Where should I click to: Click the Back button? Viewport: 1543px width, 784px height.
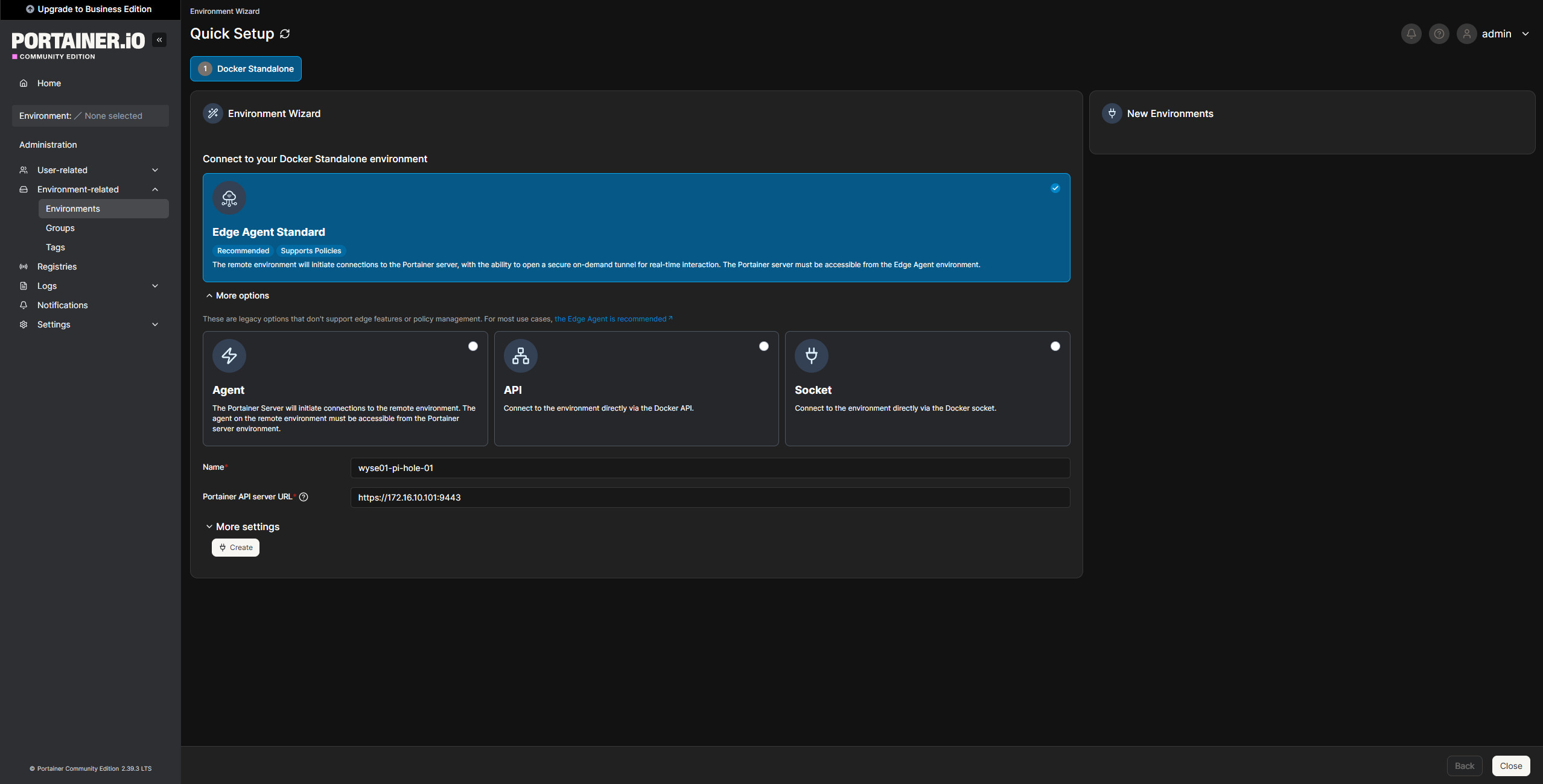tap(1464, 766)
